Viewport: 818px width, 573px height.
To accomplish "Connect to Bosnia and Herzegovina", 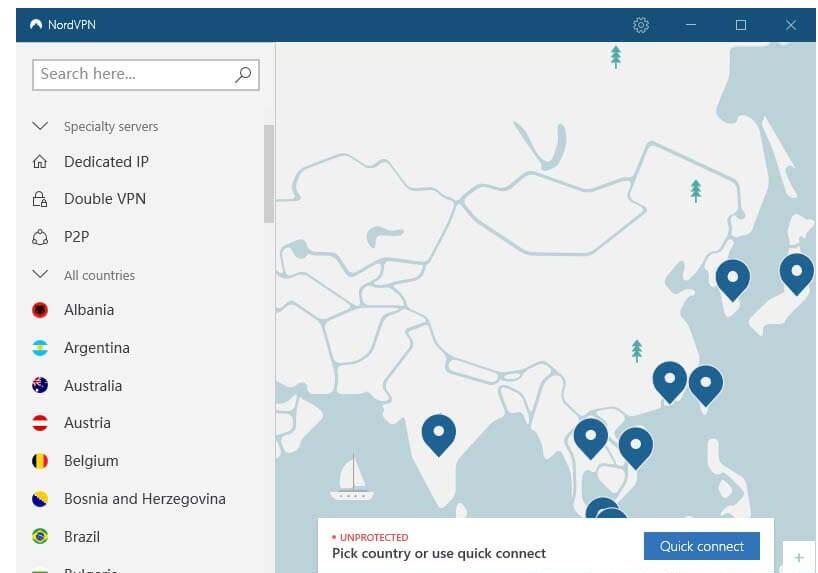I will click(145, 499).
